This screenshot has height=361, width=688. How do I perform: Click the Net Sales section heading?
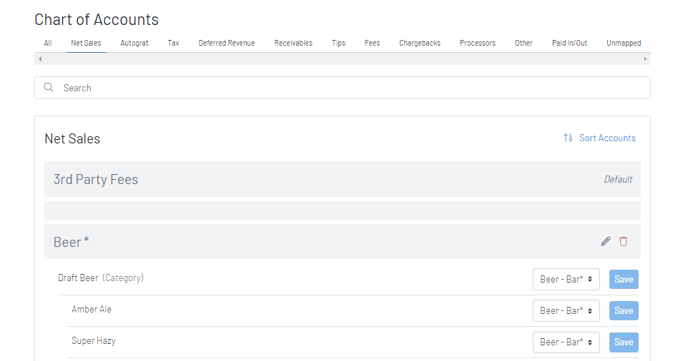tap(72, 139)
